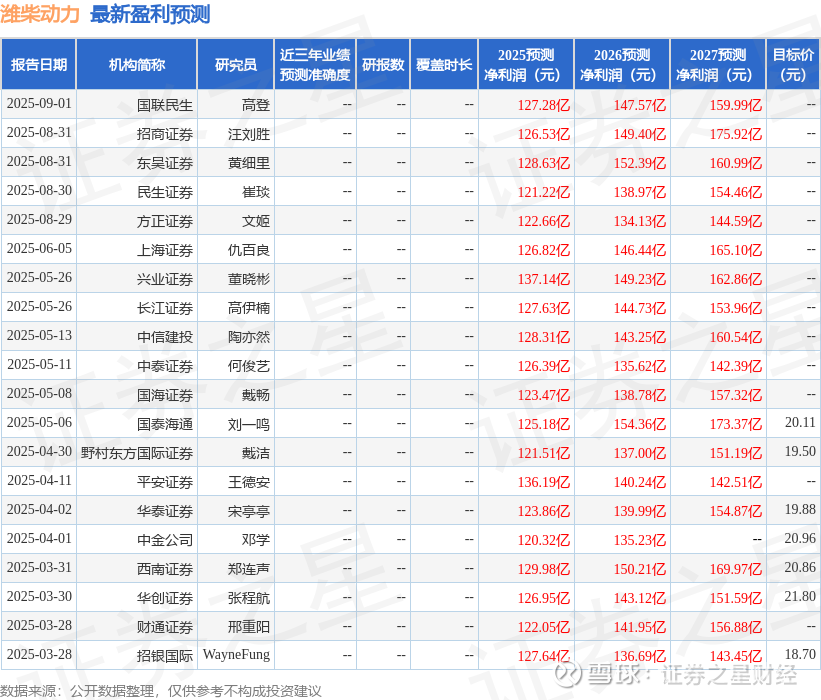Select institution 方正证券
This screenshot has height=700, width=821.
point(165,221)
